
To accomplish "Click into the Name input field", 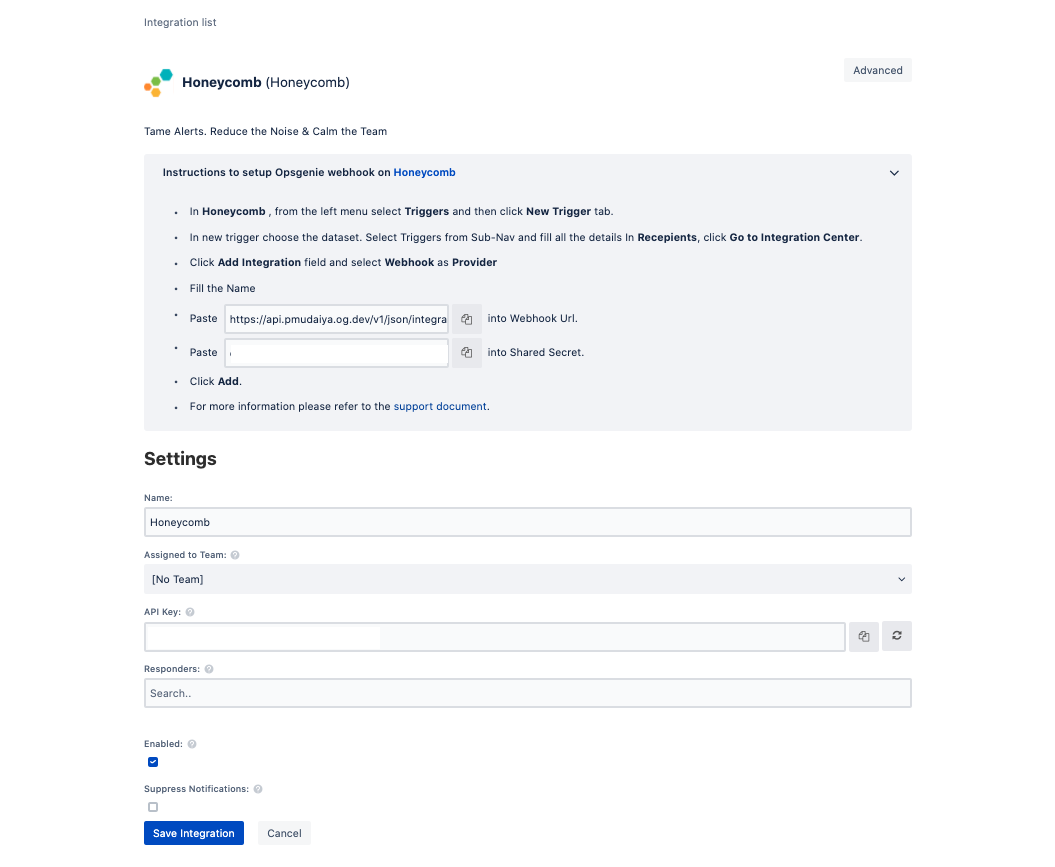I will (528, 523).
